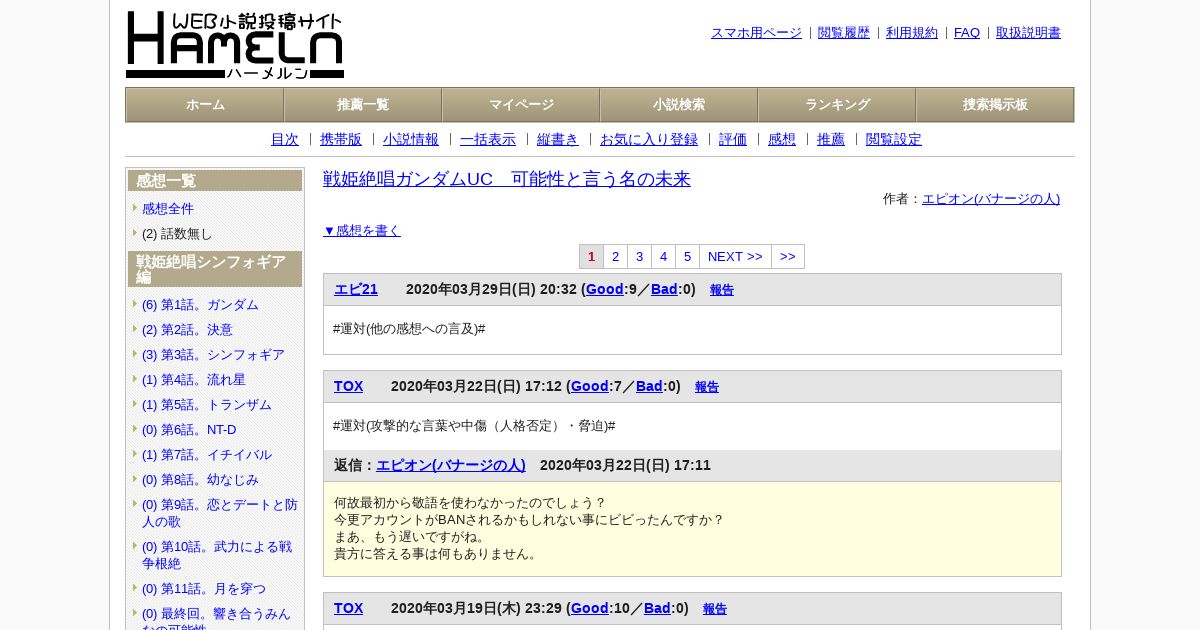Report エピ21's comment via 報告
Image resolution: width=1200 pixels, height=630 pixels.
coord(722,290)
